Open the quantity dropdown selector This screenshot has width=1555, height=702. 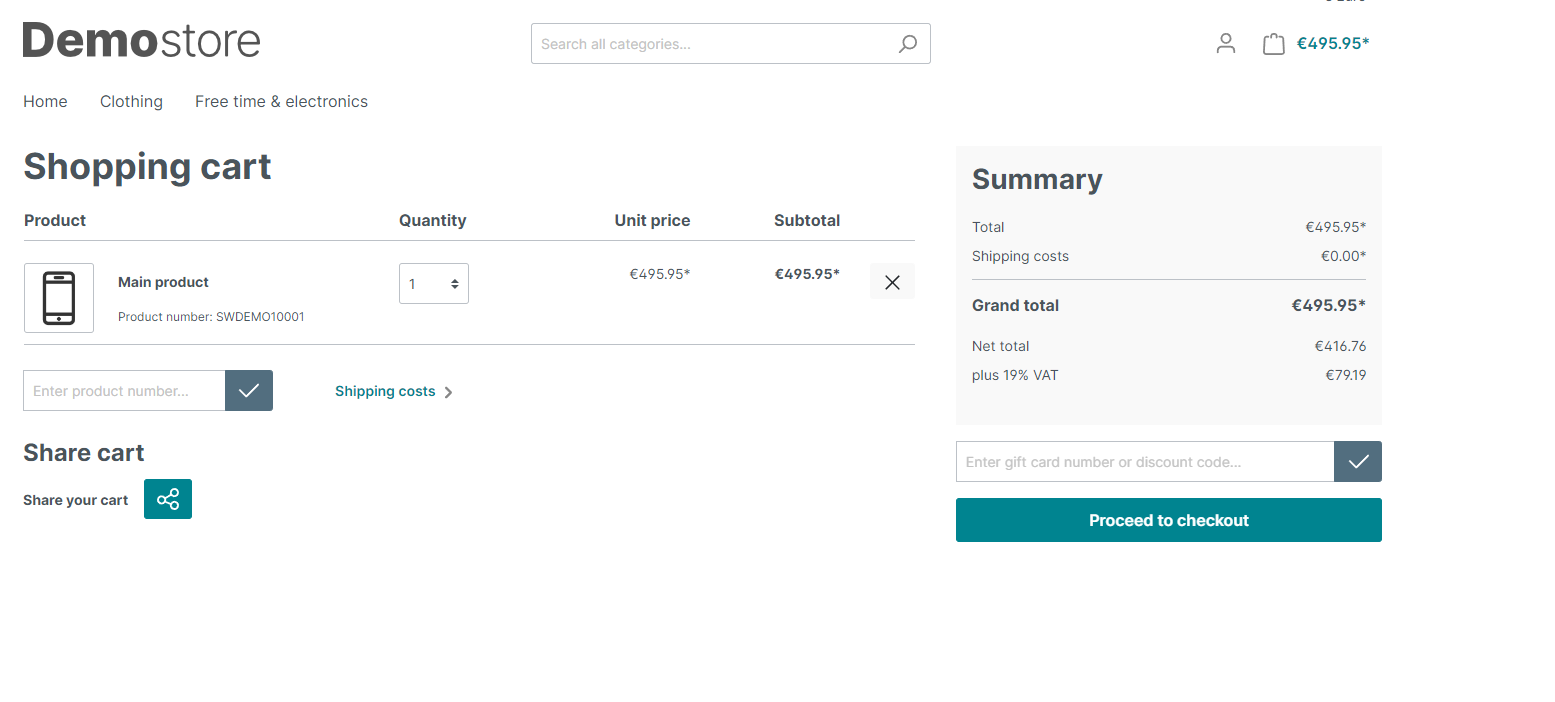pos(434,284)
